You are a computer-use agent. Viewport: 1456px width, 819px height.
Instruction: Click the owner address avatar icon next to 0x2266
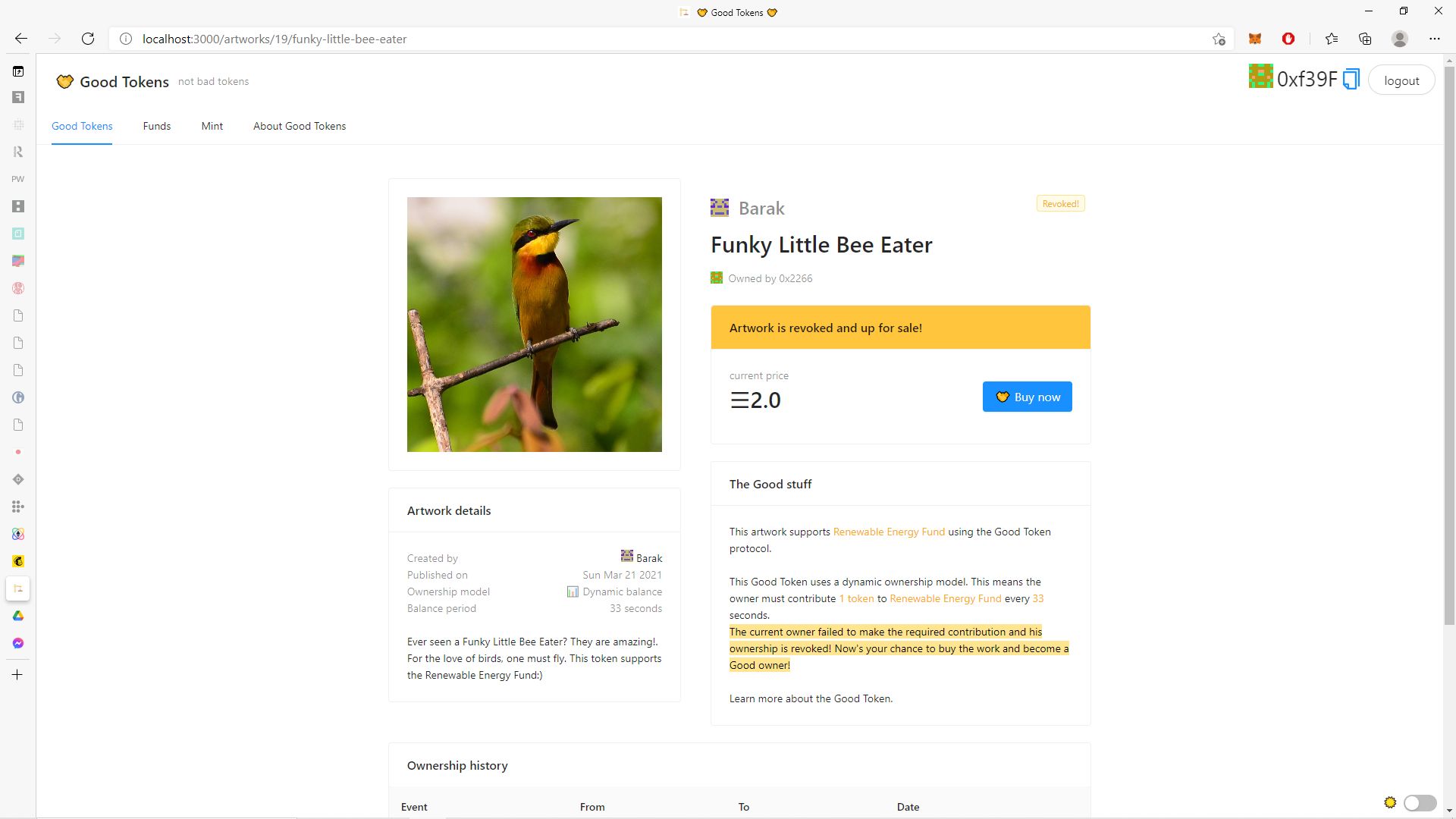tap(716, 278)
